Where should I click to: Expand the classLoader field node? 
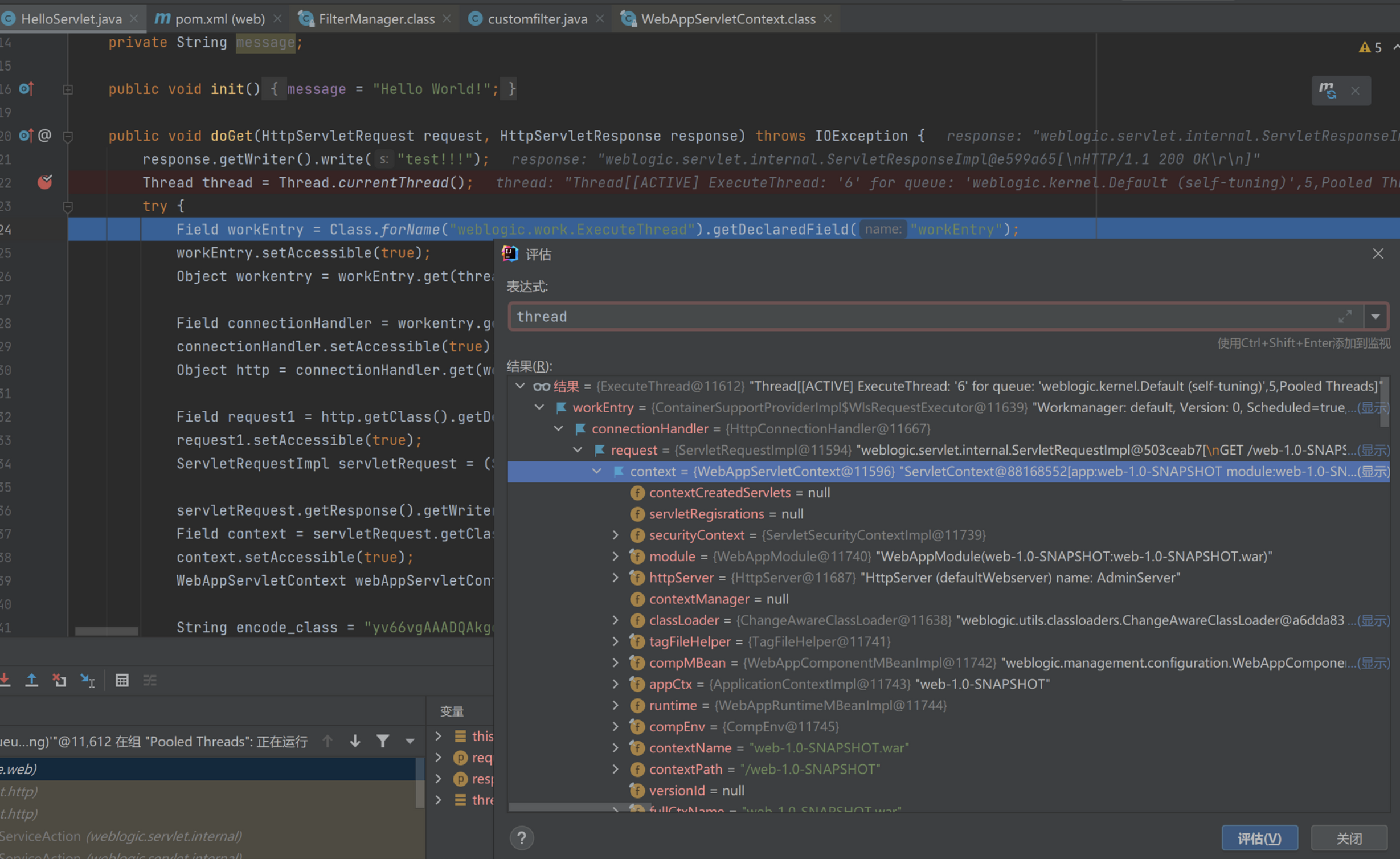coord(615,620)
